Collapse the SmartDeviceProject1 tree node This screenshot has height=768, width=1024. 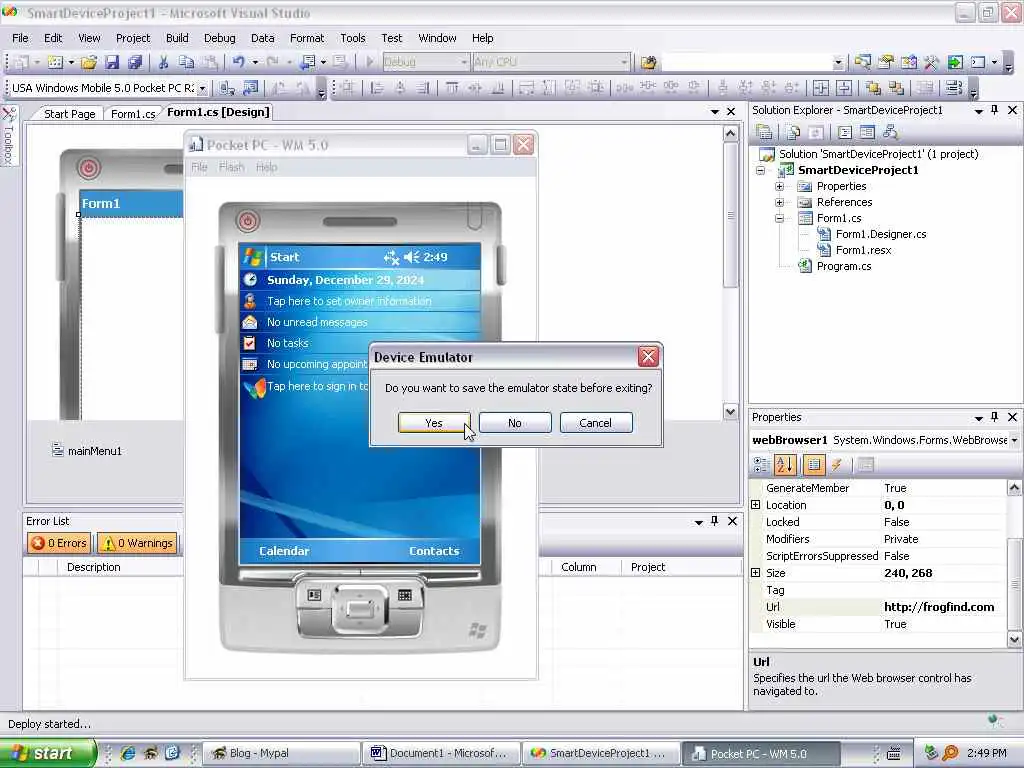click(x=760, y=170)
